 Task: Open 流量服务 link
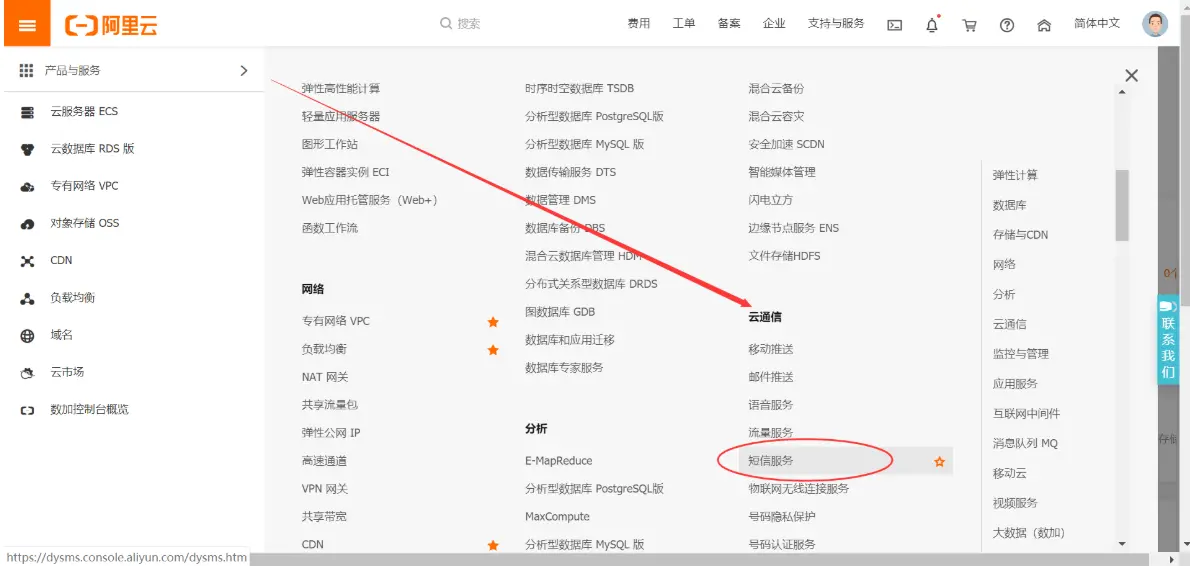(x=770, y=432)
